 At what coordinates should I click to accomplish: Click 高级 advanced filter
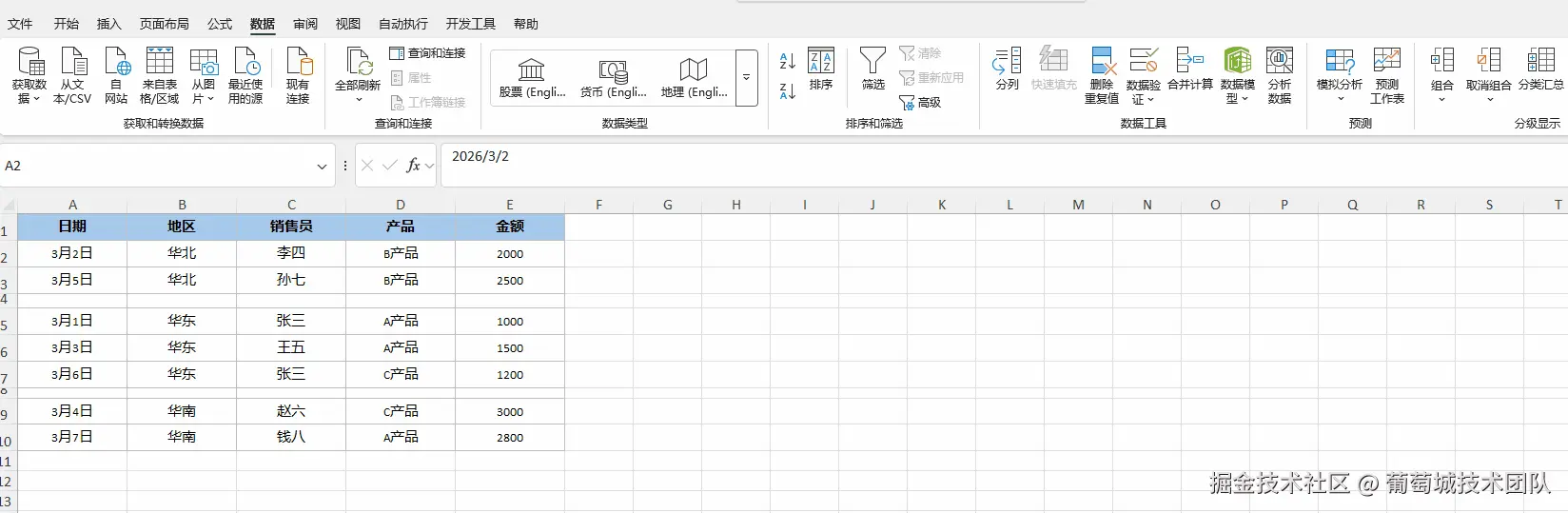point(920,102)
